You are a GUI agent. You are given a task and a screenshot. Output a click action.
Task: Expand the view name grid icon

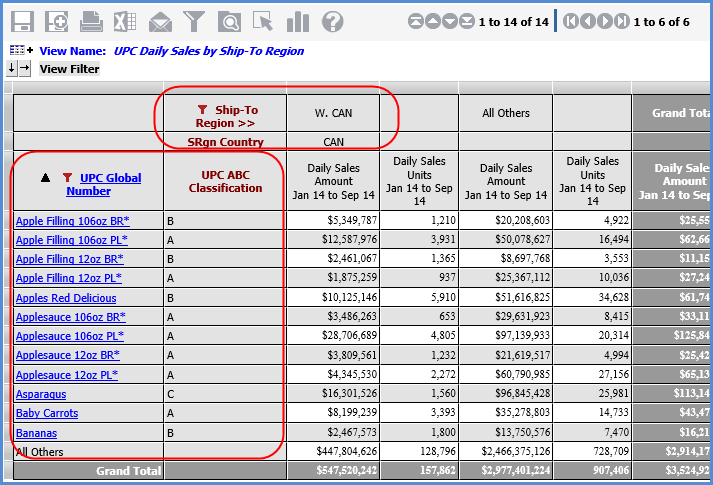click(21, 50)
